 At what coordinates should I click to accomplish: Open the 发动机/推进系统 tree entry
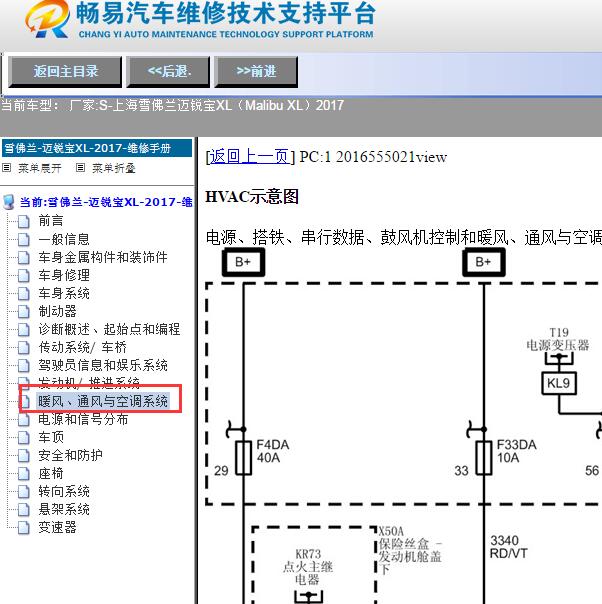(89, 381)
